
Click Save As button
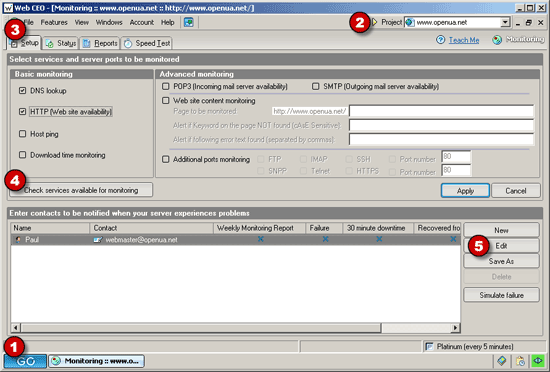point(501,261)
